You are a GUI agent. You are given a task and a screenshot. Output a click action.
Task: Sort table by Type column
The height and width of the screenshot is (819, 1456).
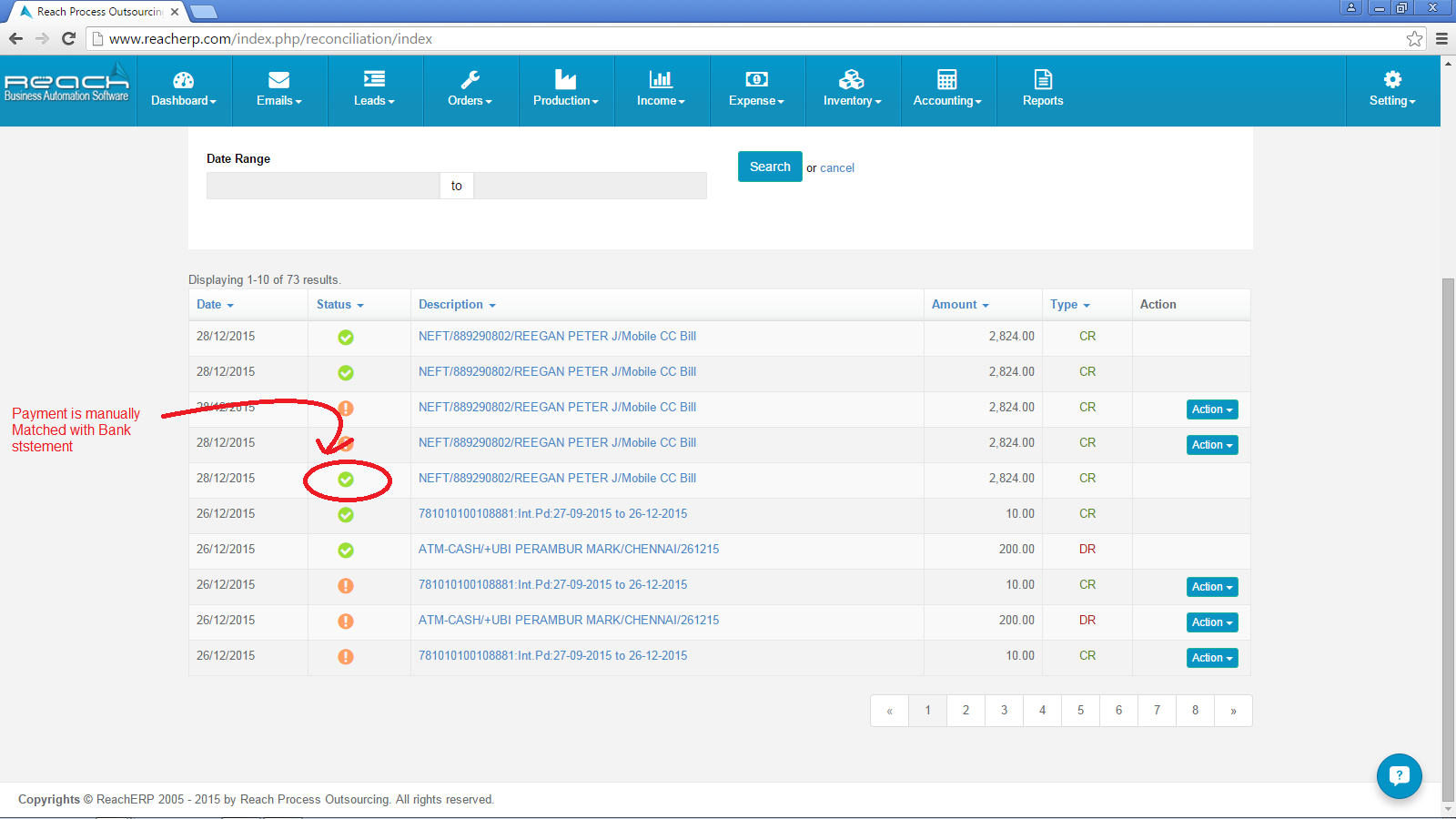click(x=1069, y=305)
